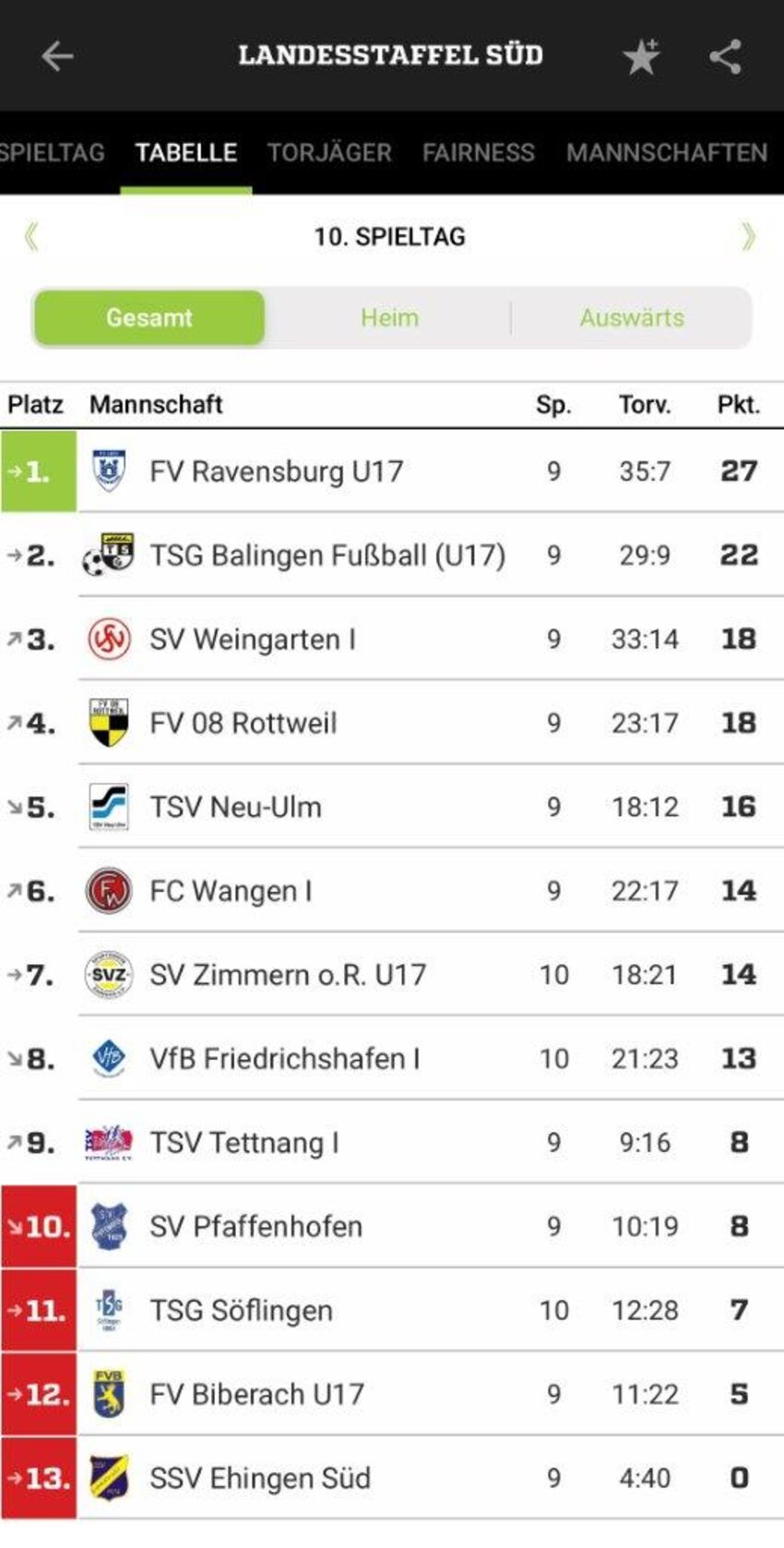The width and height of the screenshot is (784, 1548).
Task: Tap FC Wangen red round logo
Action: pos(109,890)
